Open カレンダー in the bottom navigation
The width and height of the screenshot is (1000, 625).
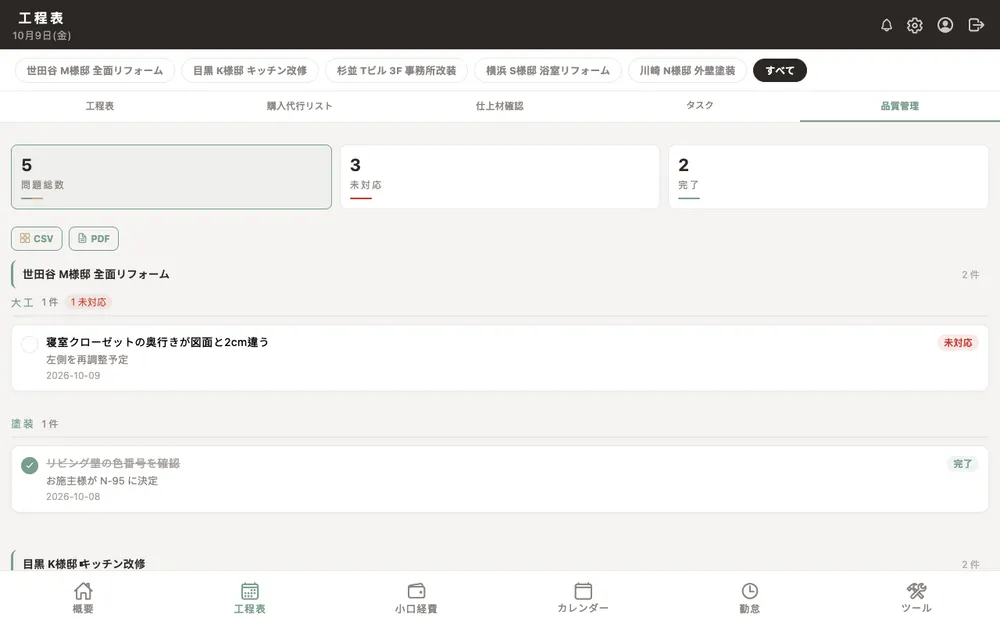pyautogui.click(x=583, y=598)
